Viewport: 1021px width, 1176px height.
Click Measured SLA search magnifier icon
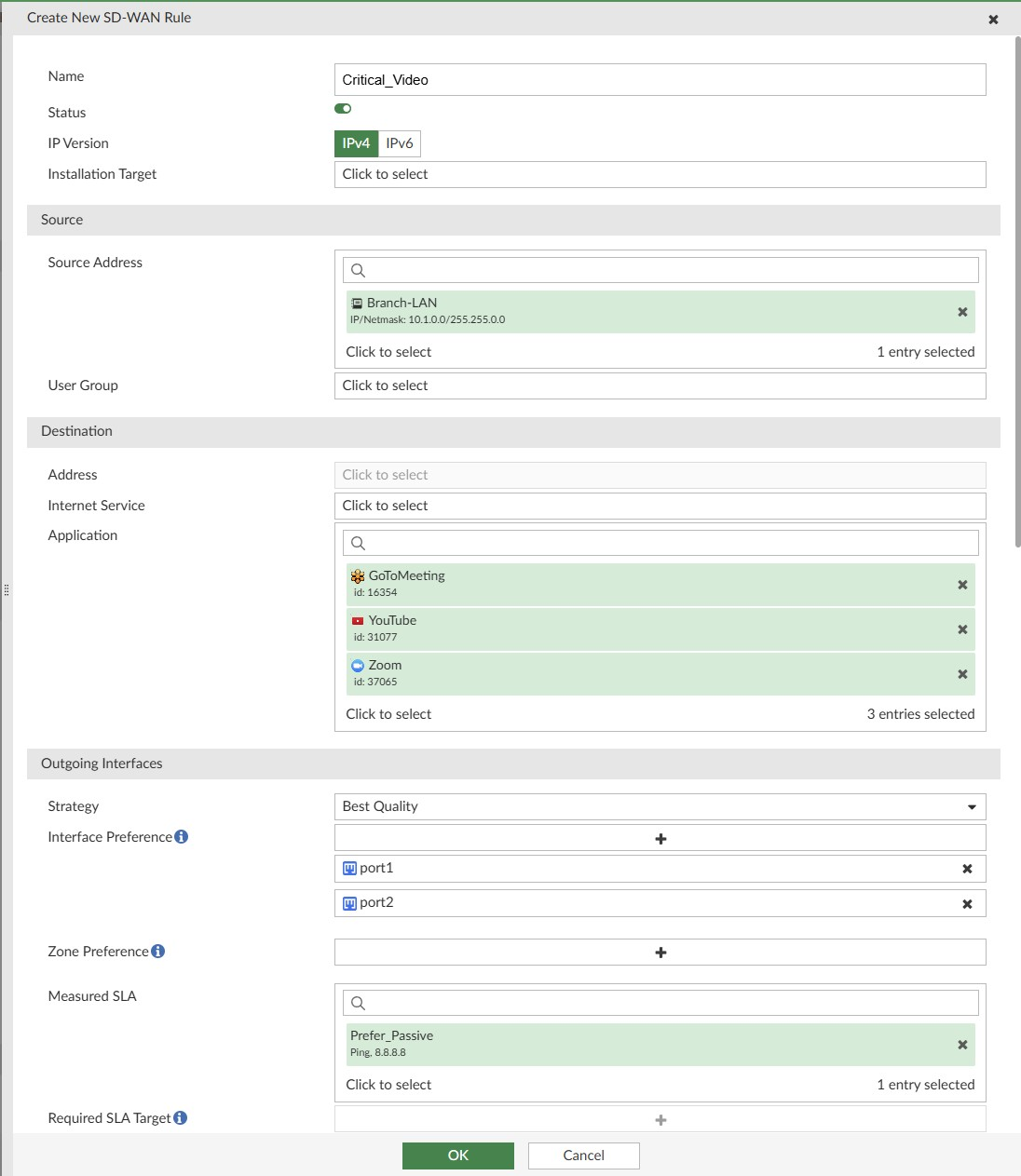[x=358, y=1003]
